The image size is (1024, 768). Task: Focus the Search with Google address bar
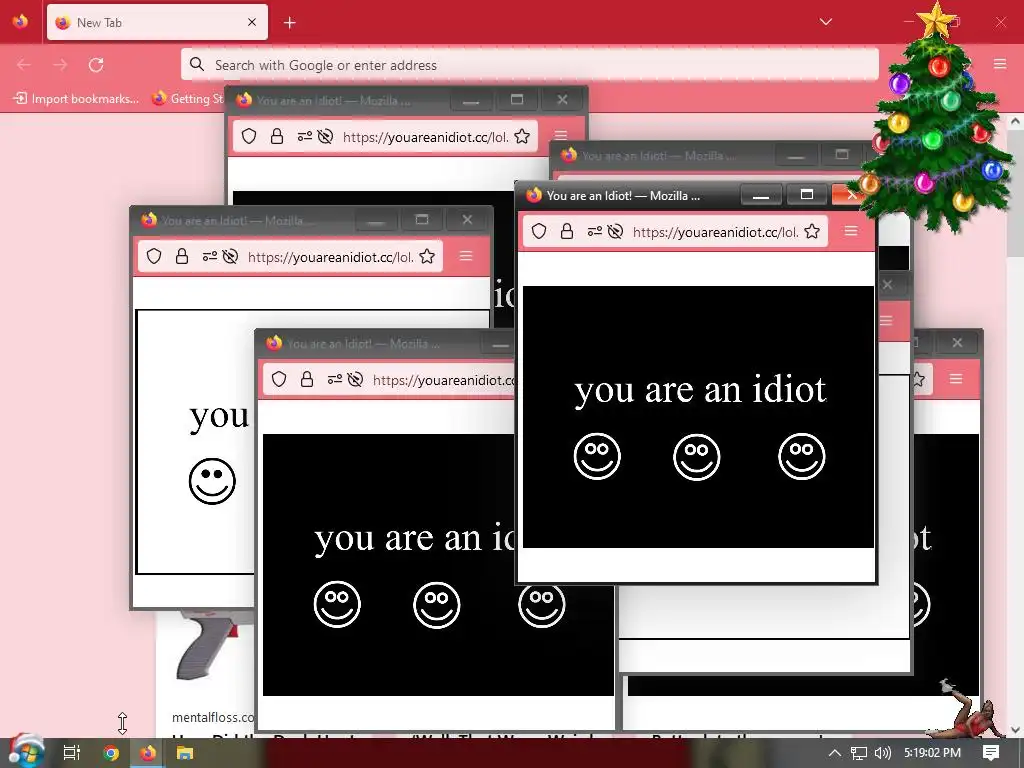coord(530,65)
